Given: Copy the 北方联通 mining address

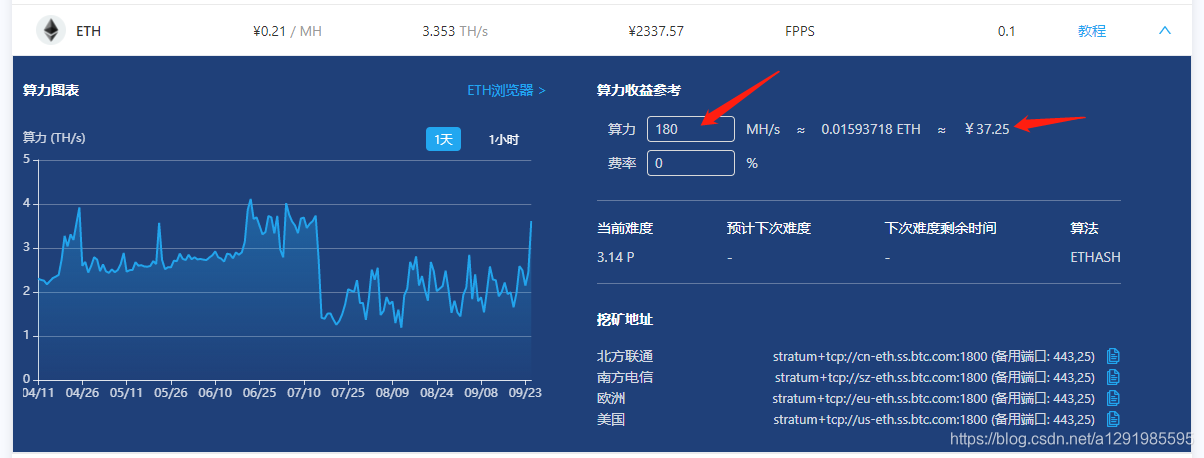Looking at the screenshot, I should coord(1114,356).
